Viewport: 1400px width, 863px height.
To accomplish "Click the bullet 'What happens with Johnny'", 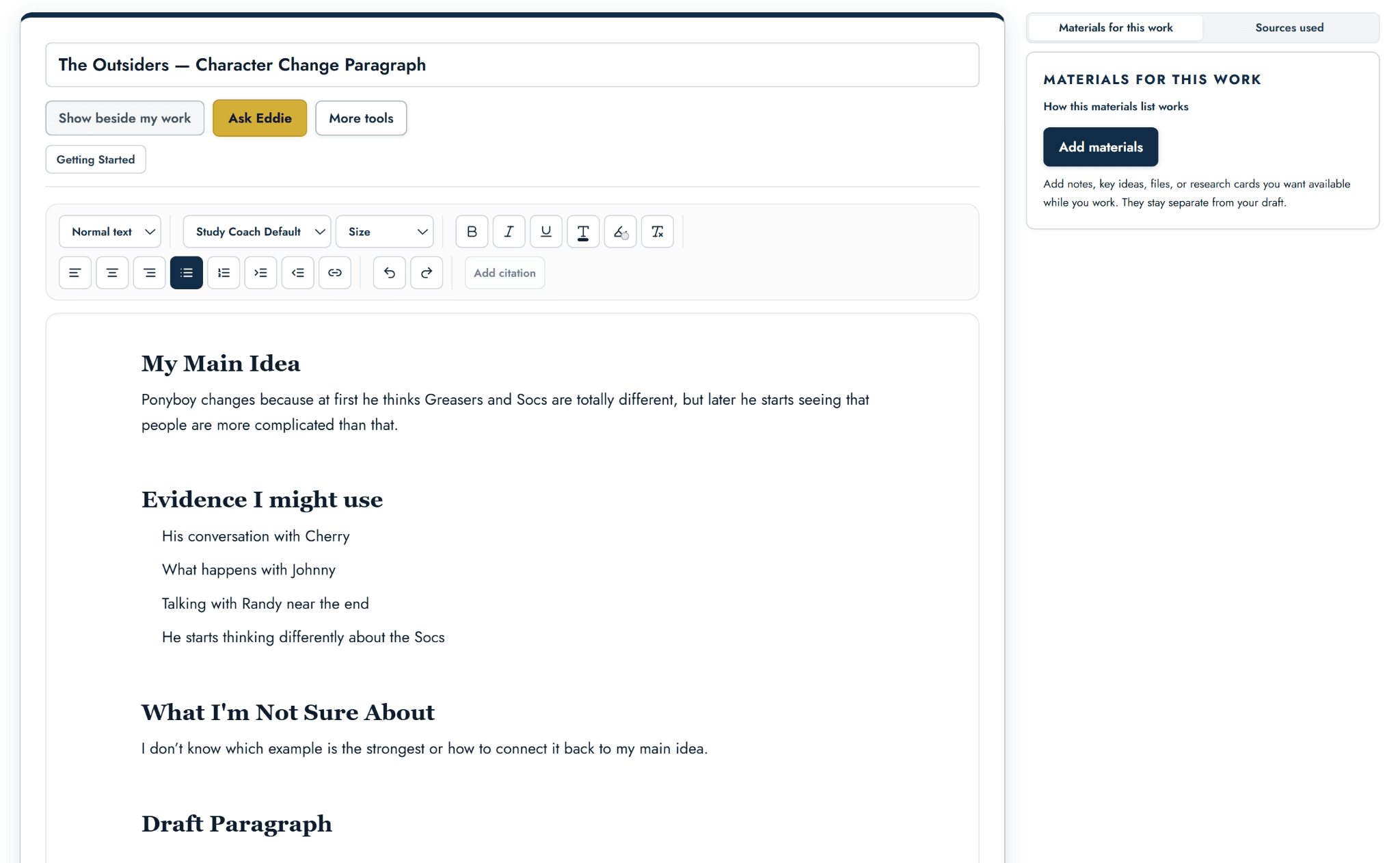I will pyautogui.click(x=249, y=570).
